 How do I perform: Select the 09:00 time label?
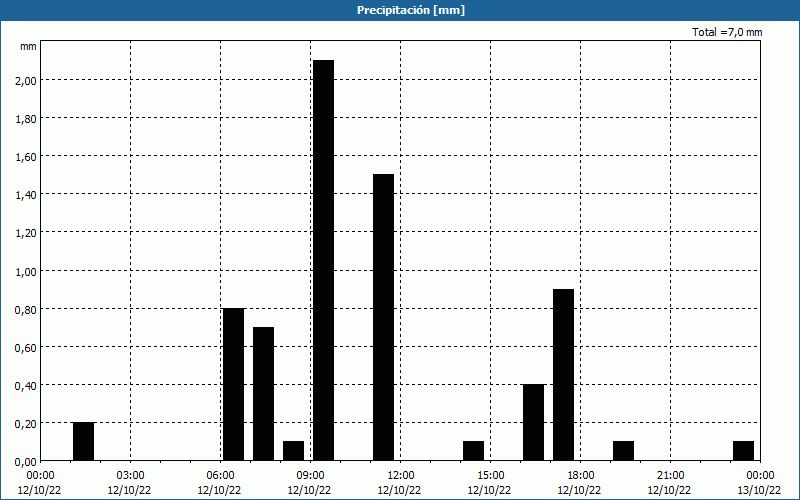coord(310,476)
